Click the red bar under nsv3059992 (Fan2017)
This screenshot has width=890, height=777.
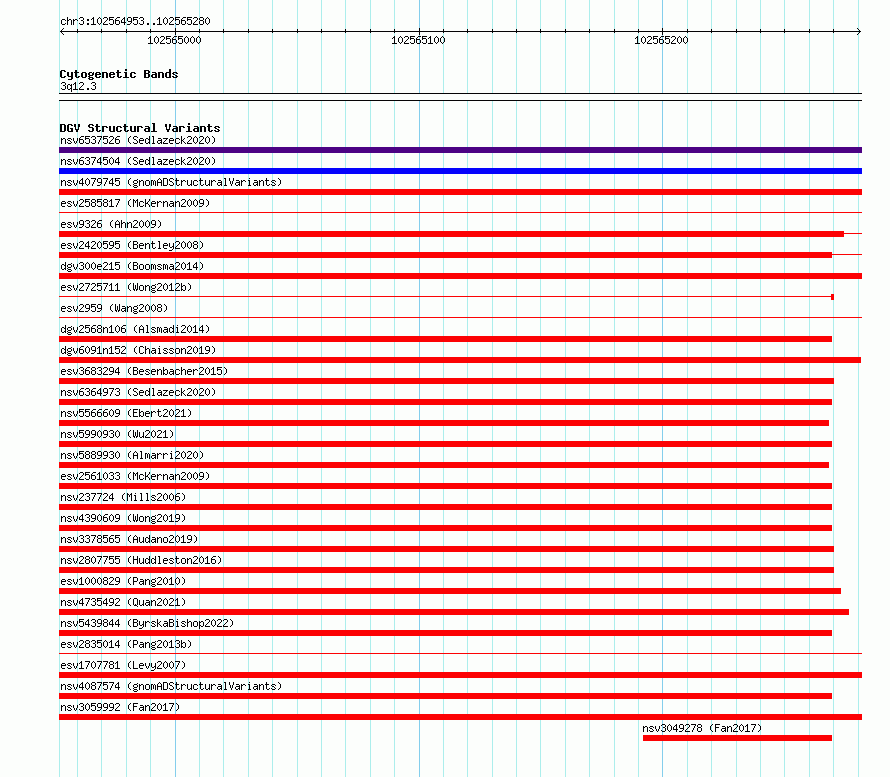(460, 717)
